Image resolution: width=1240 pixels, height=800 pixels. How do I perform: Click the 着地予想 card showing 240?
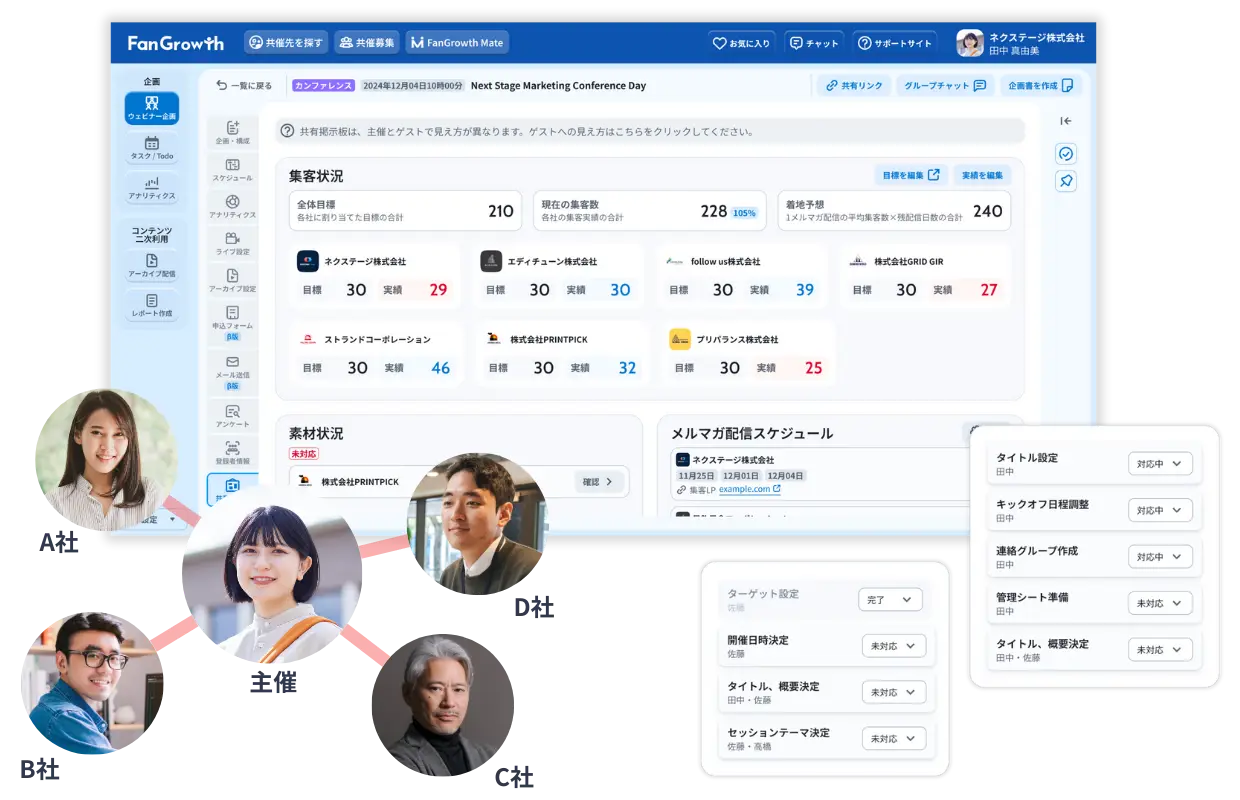[894, 211]
